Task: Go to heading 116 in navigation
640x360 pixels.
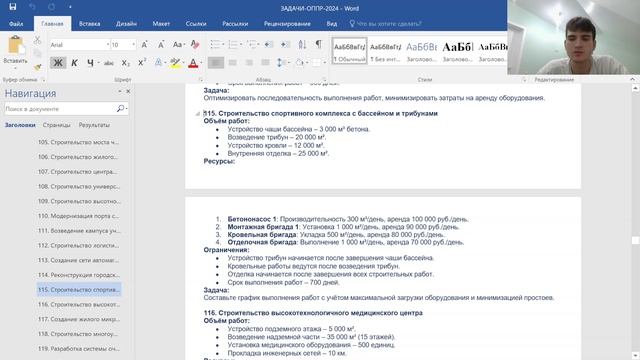Action: coord(79,304)
